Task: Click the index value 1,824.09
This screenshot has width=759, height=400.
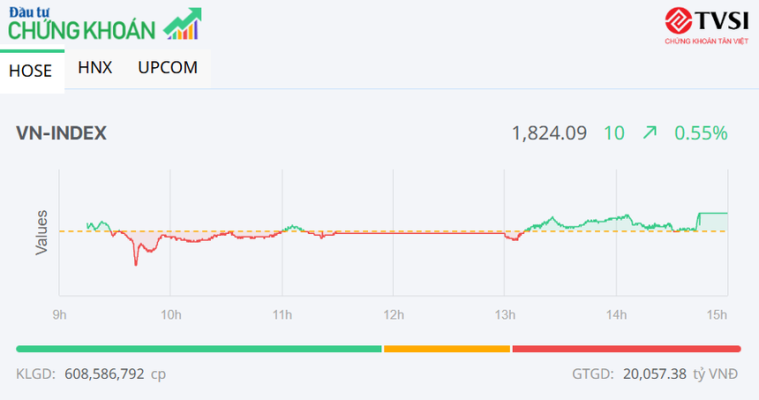Action: pyautogui.click(x=548, y=132)
